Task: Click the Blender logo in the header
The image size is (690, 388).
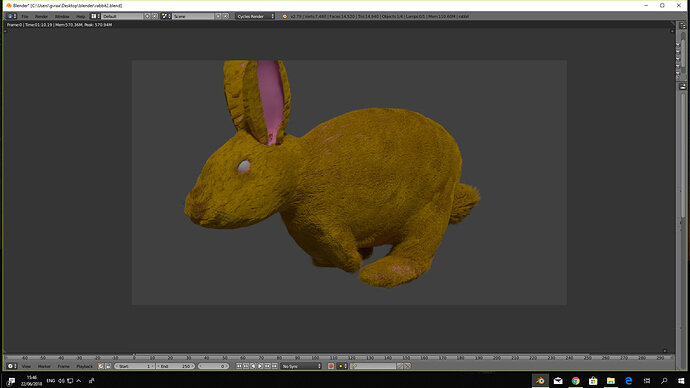Action: pyautogui.click(x=285, y=16)
